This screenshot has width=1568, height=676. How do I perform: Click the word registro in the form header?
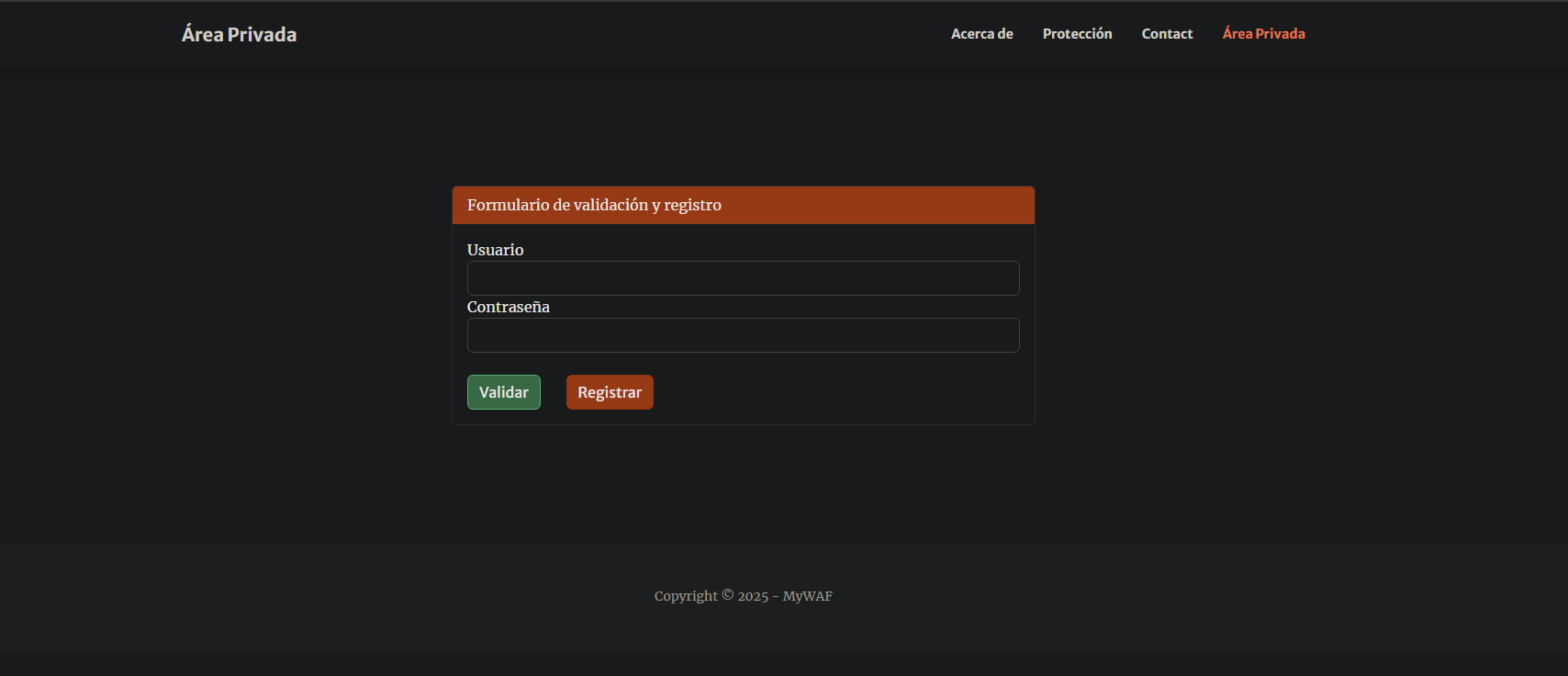(692, 205)
